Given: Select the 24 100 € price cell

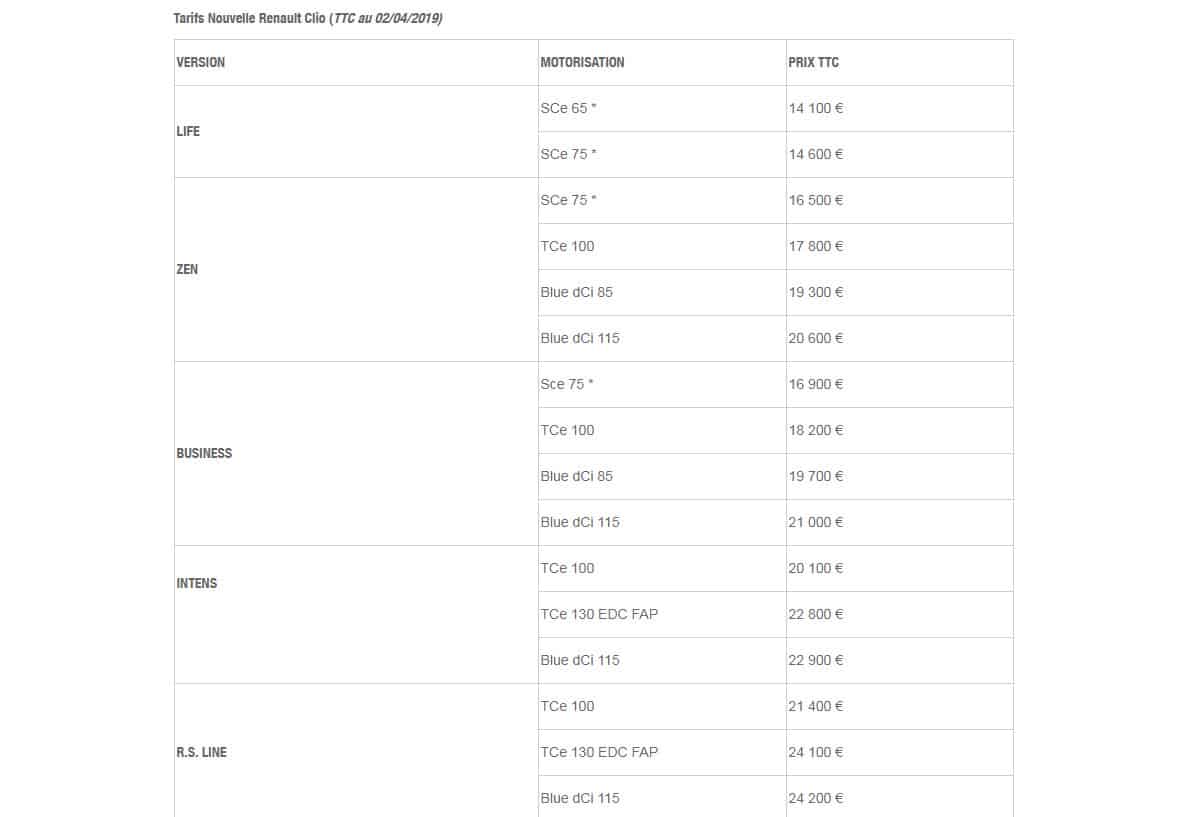Looking at the screenshot, I should pos(899,752).
